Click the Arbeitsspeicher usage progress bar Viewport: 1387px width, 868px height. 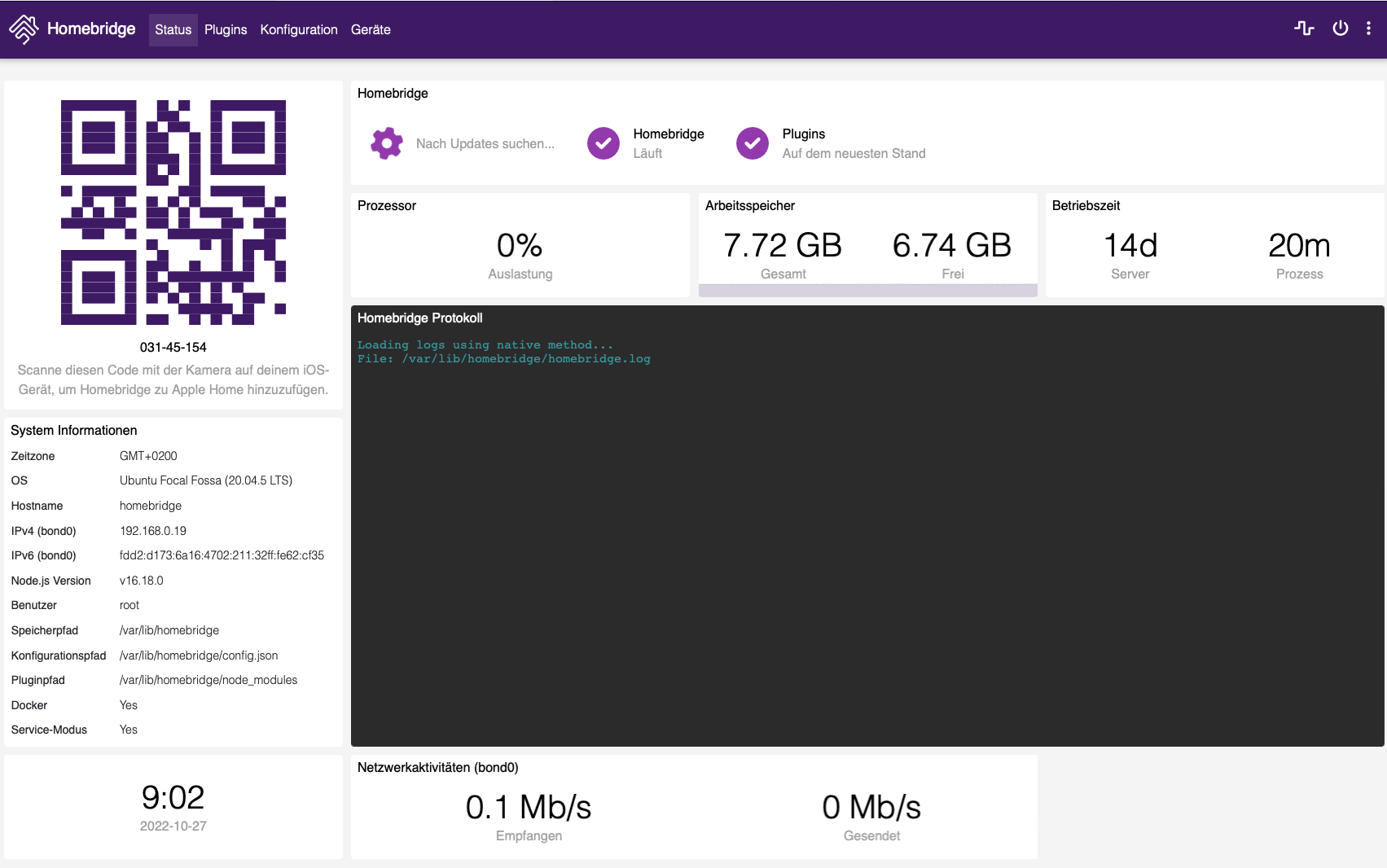pos(867,290)
